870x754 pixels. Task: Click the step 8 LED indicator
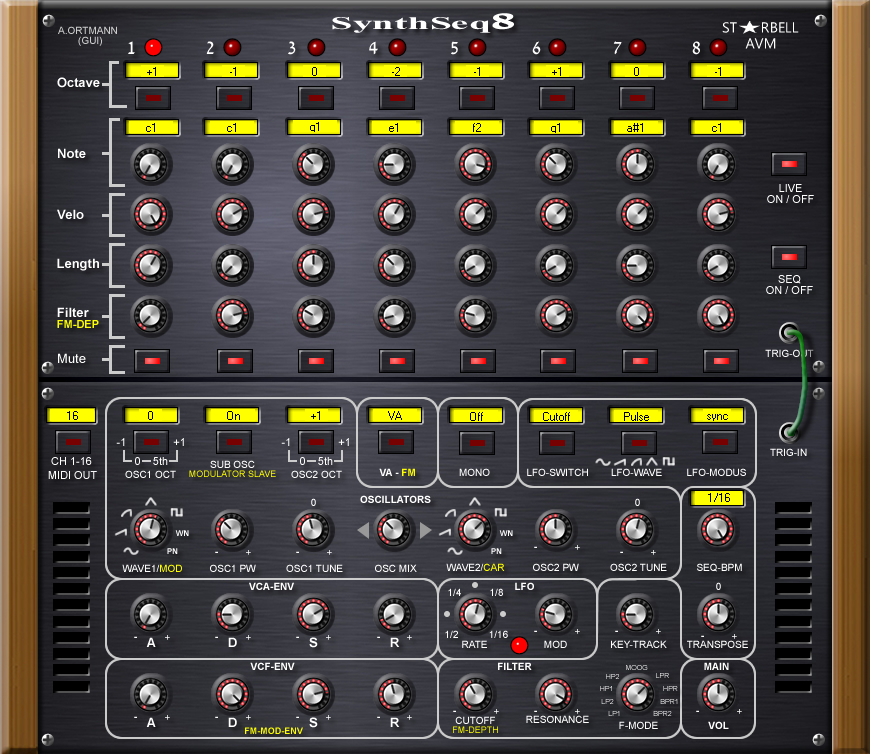(718, 48)
